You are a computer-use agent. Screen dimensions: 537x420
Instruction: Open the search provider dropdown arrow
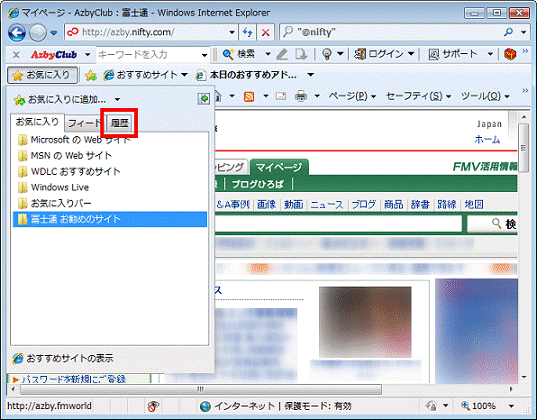coord(523,33)
